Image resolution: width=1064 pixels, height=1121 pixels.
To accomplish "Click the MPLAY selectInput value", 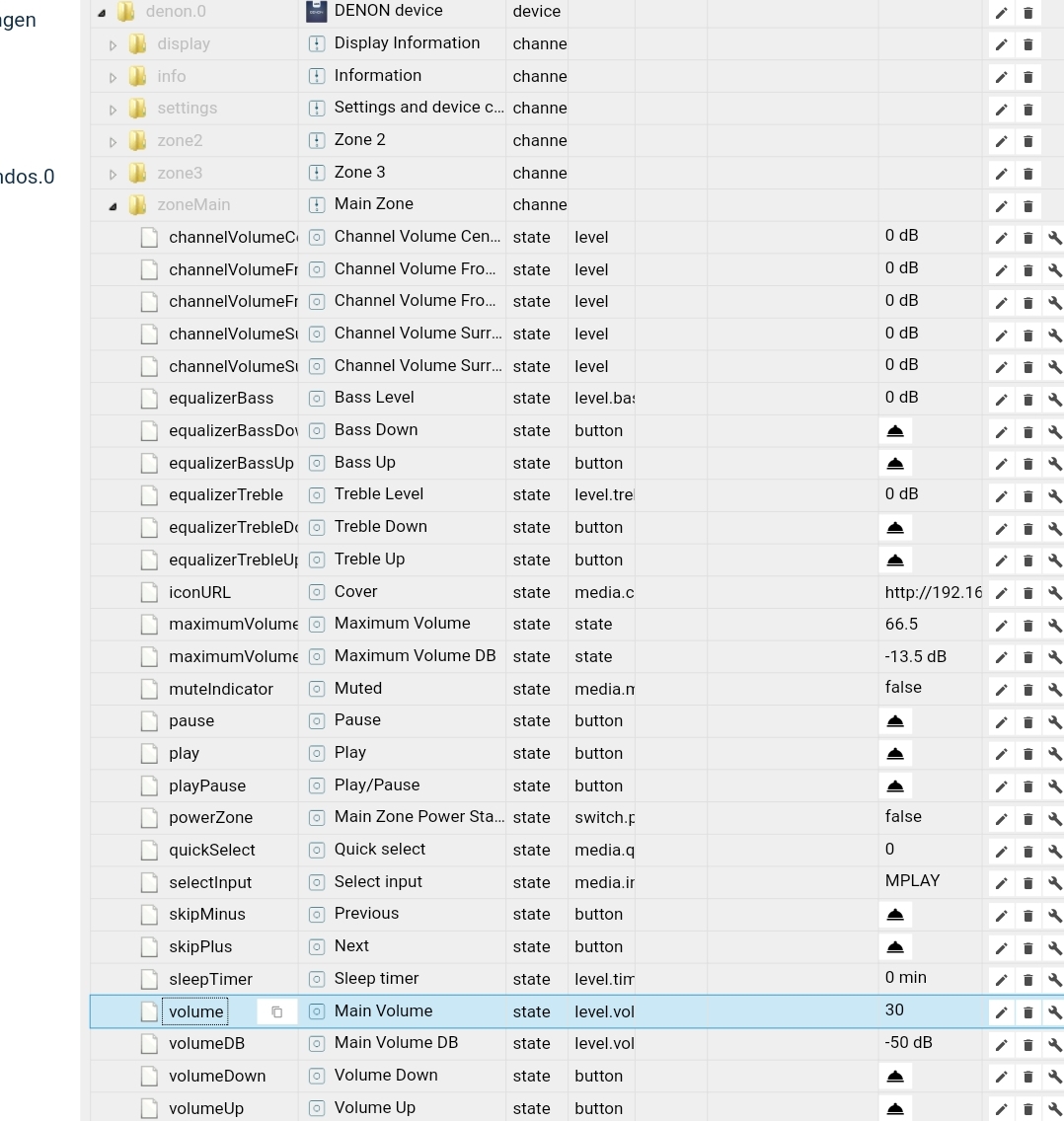I will (x=912, y=880).
